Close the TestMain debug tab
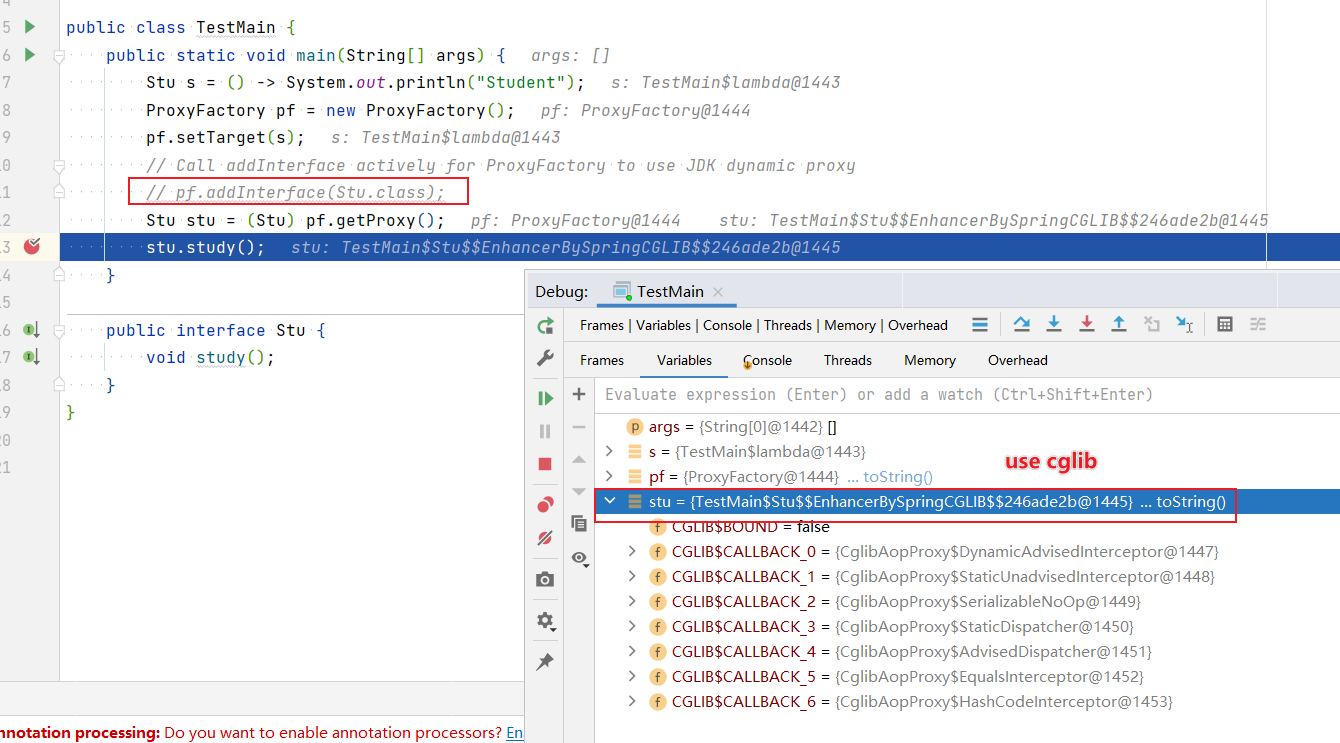Viewport: 1340px width, 743px height. point(717,292)
